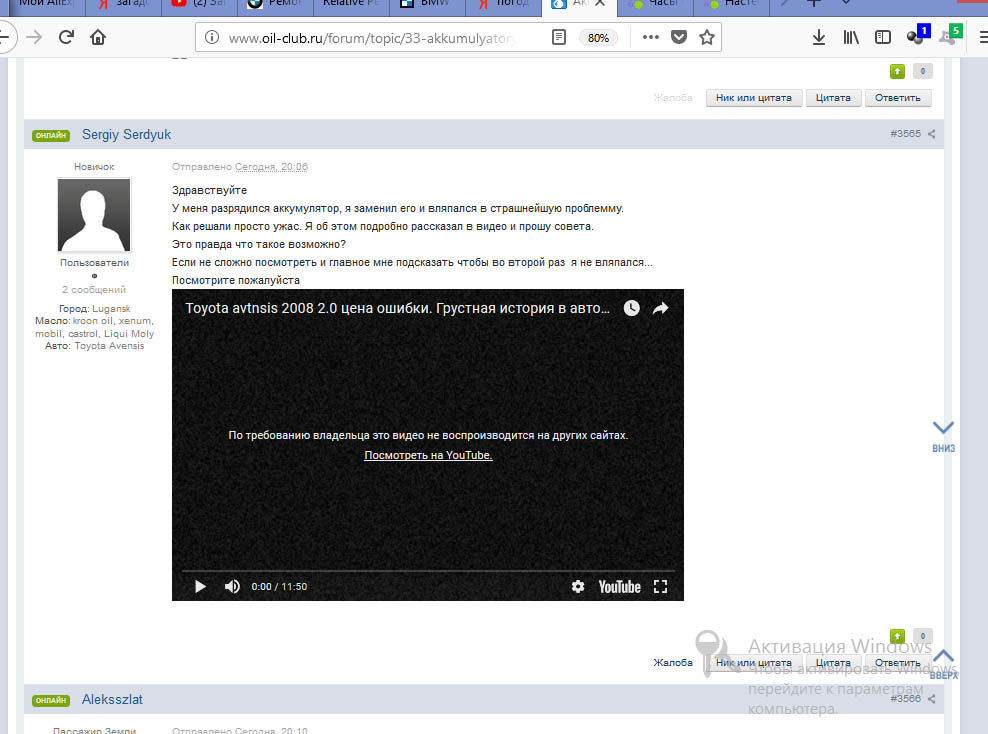988x734 pixels.
Task: Switch to the BMW tab
Action: (x=427, y=4)
